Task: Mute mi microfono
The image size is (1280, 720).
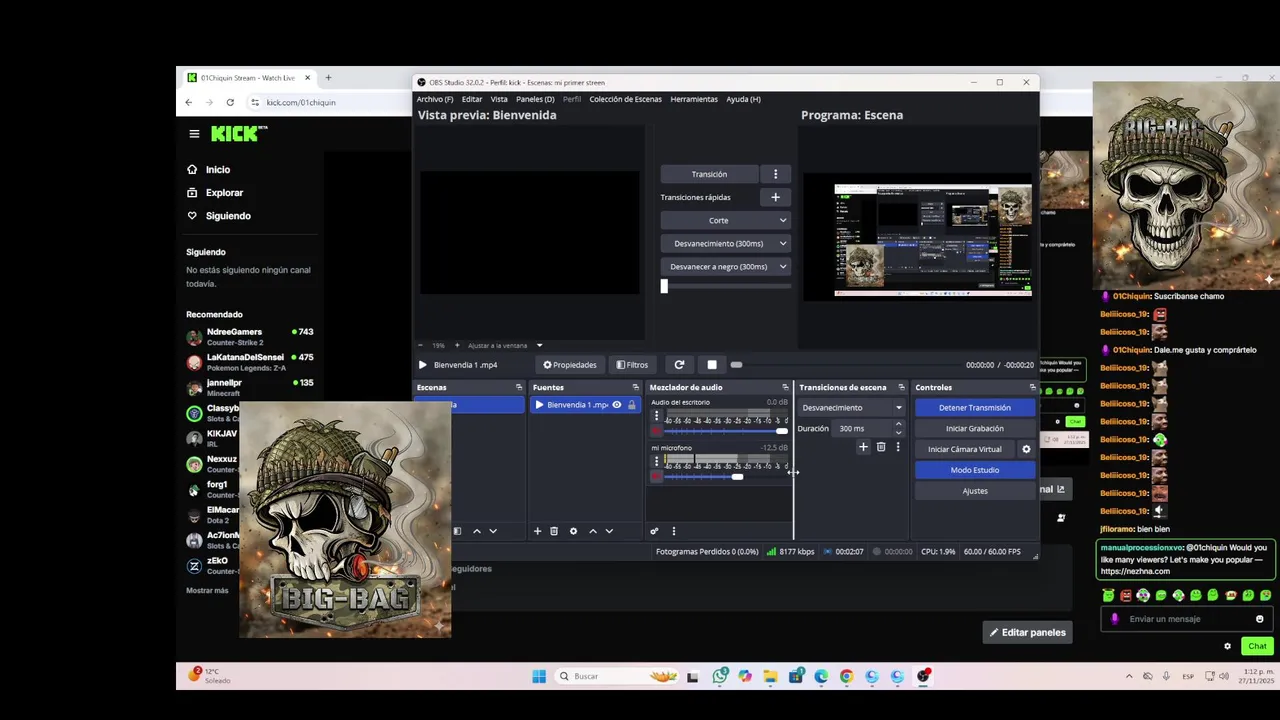Action: click(656, 477)
